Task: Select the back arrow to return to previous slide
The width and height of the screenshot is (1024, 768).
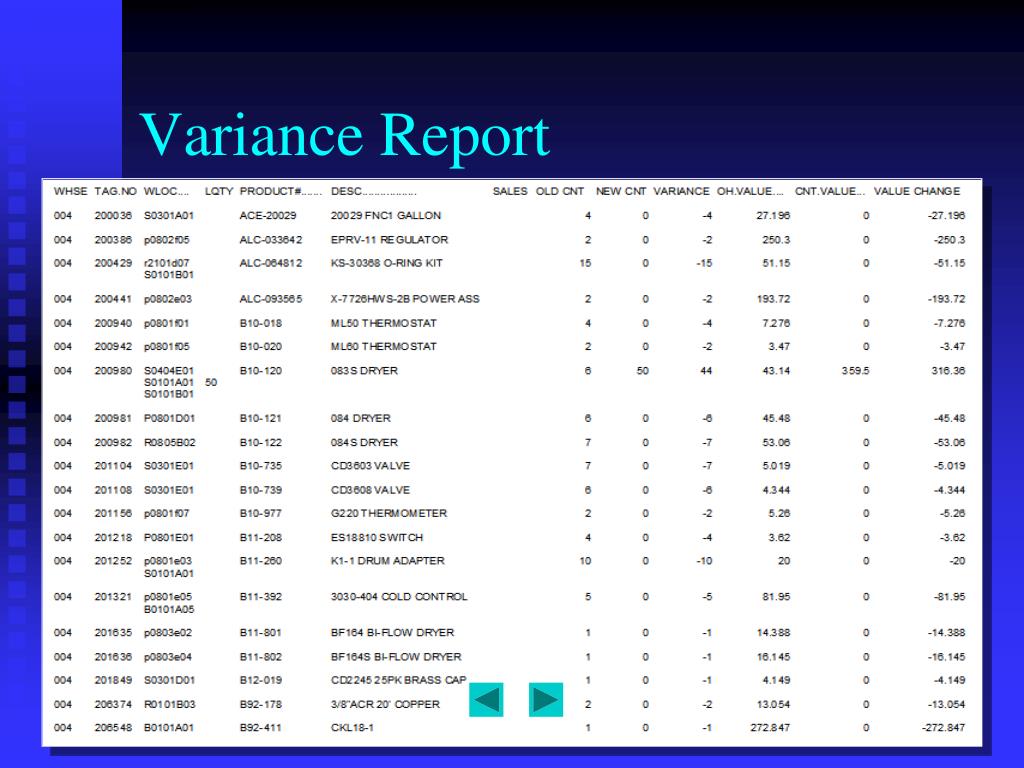Action: (485, 700)
